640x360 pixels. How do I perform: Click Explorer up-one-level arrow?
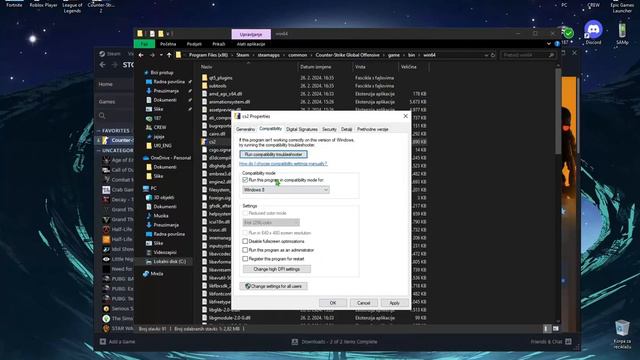click(169, 55)
